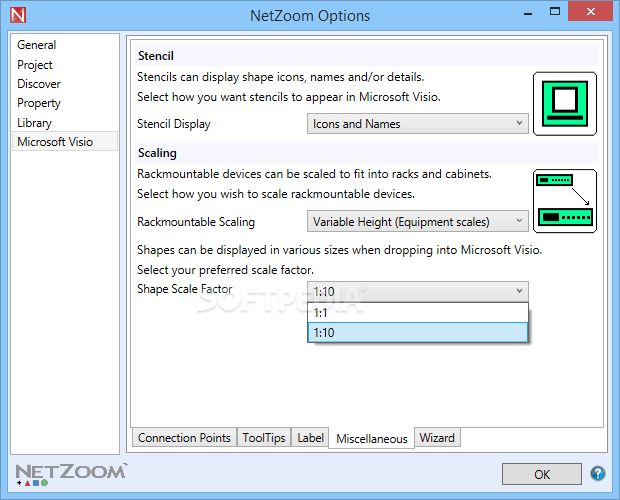Image resolution: width=620 pixels, height=500 pixels.
Task: Choose the 1:1 scale factor option
Action: coord(418,313)
